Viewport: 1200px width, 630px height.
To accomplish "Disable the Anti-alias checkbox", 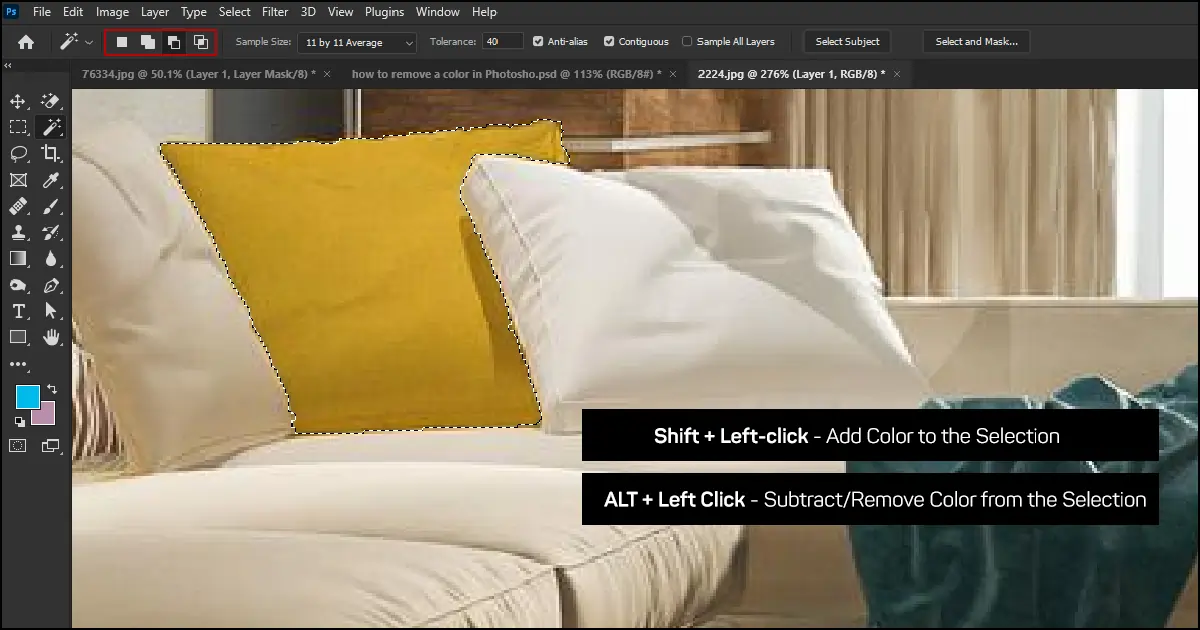I will point(538,41).
